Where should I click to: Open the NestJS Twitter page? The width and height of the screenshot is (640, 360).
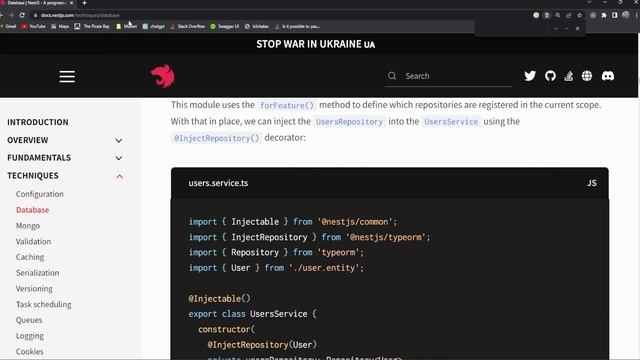(530, 76)
